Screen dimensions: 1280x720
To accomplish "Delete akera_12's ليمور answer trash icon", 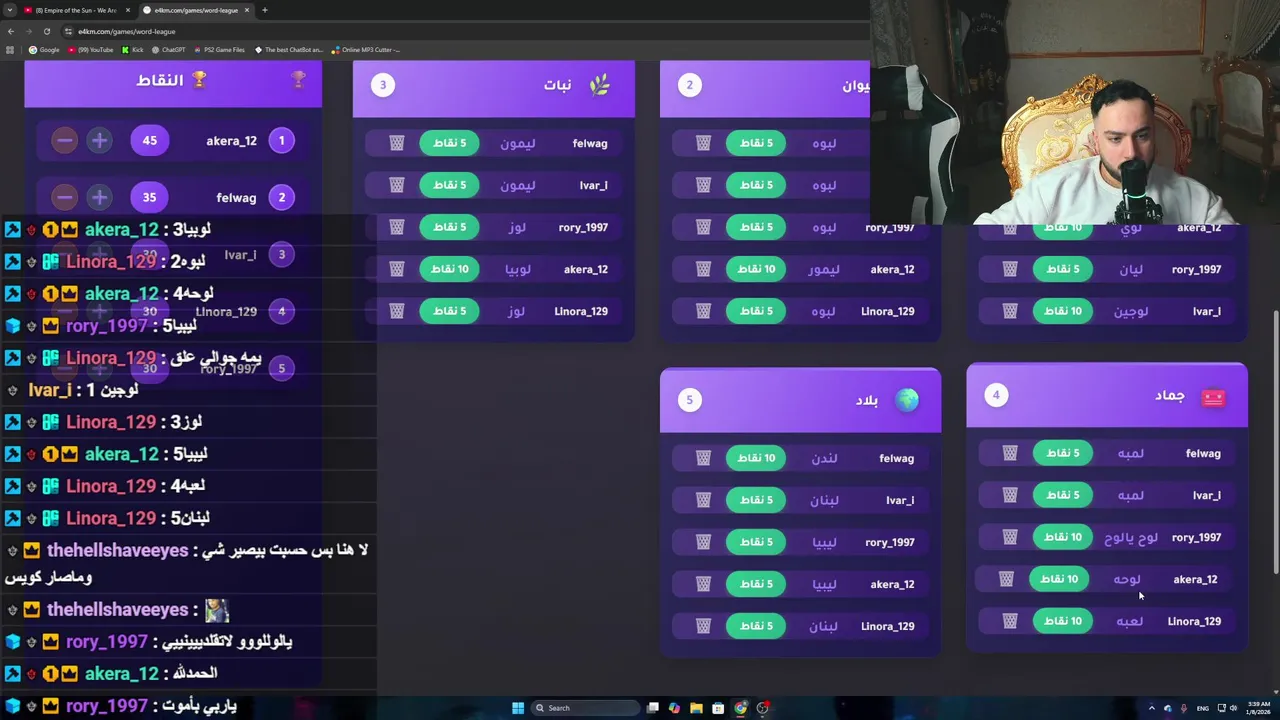I will pyautogui.click(x=704, y=269).
